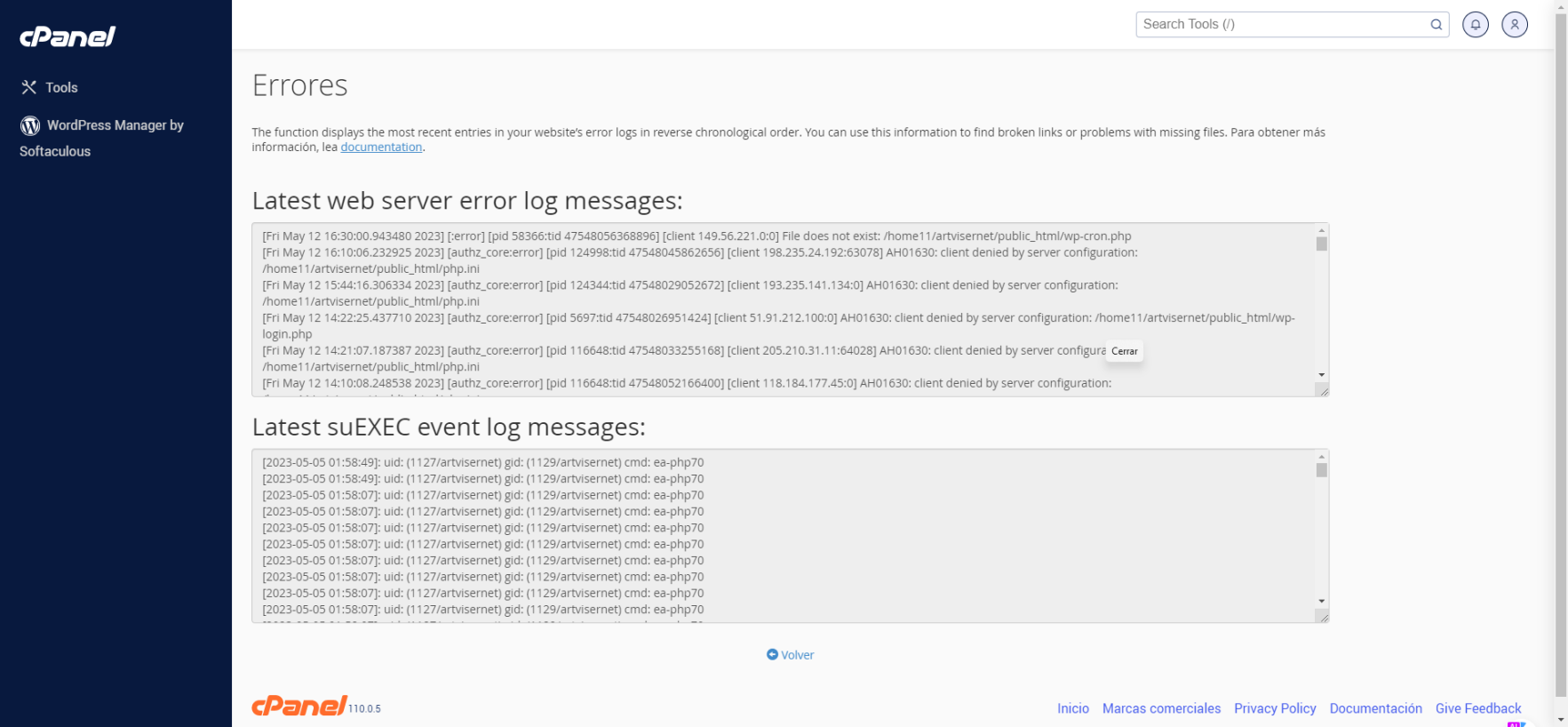Click the Cerrar tooltip button
The image size is (1568, 727).
coord(1124,351)
